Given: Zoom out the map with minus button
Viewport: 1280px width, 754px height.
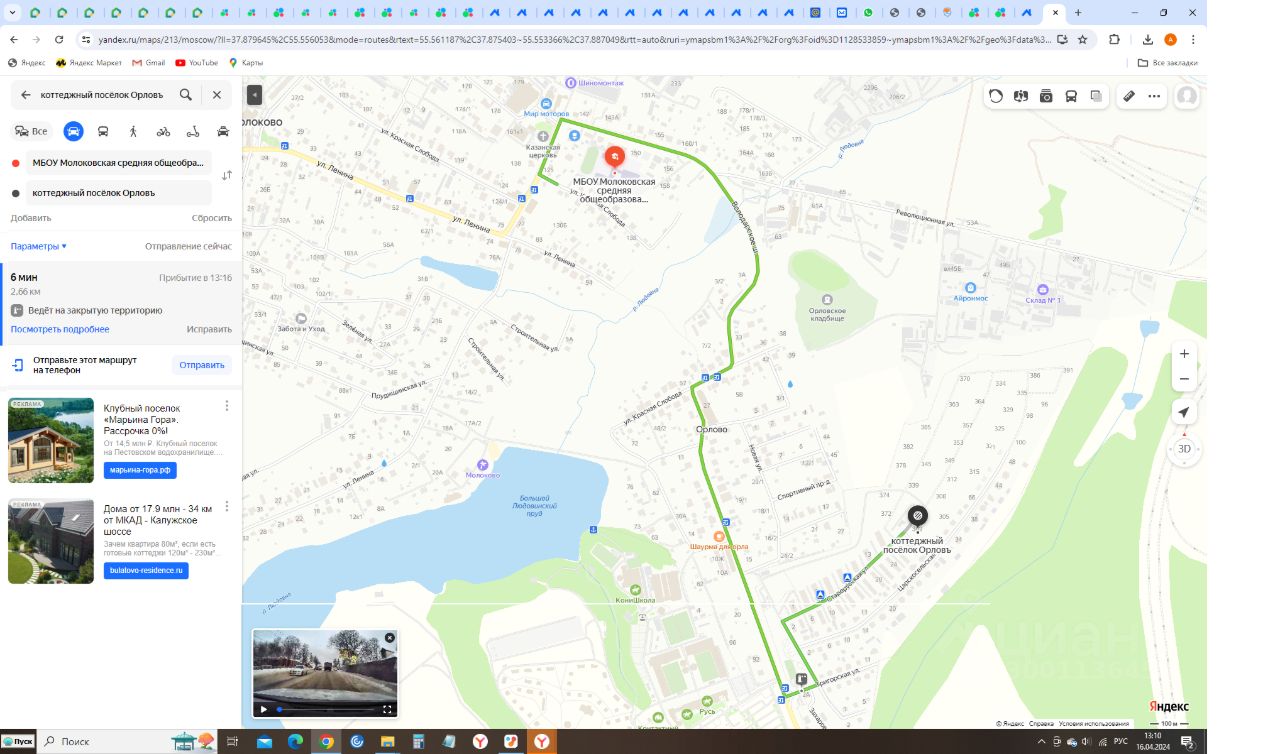Looking at the screenshot, I should (1184, 379).
